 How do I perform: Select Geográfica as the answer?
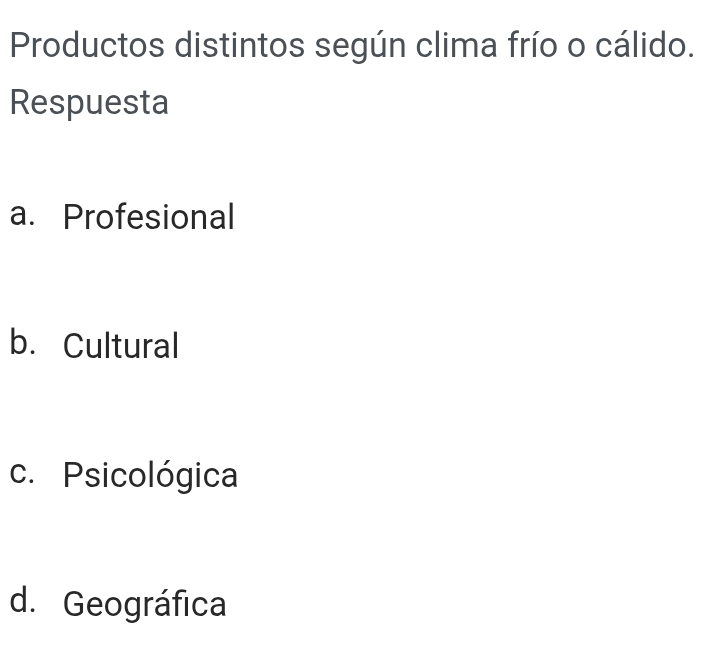pyautogui.click(x=144, y=605)
